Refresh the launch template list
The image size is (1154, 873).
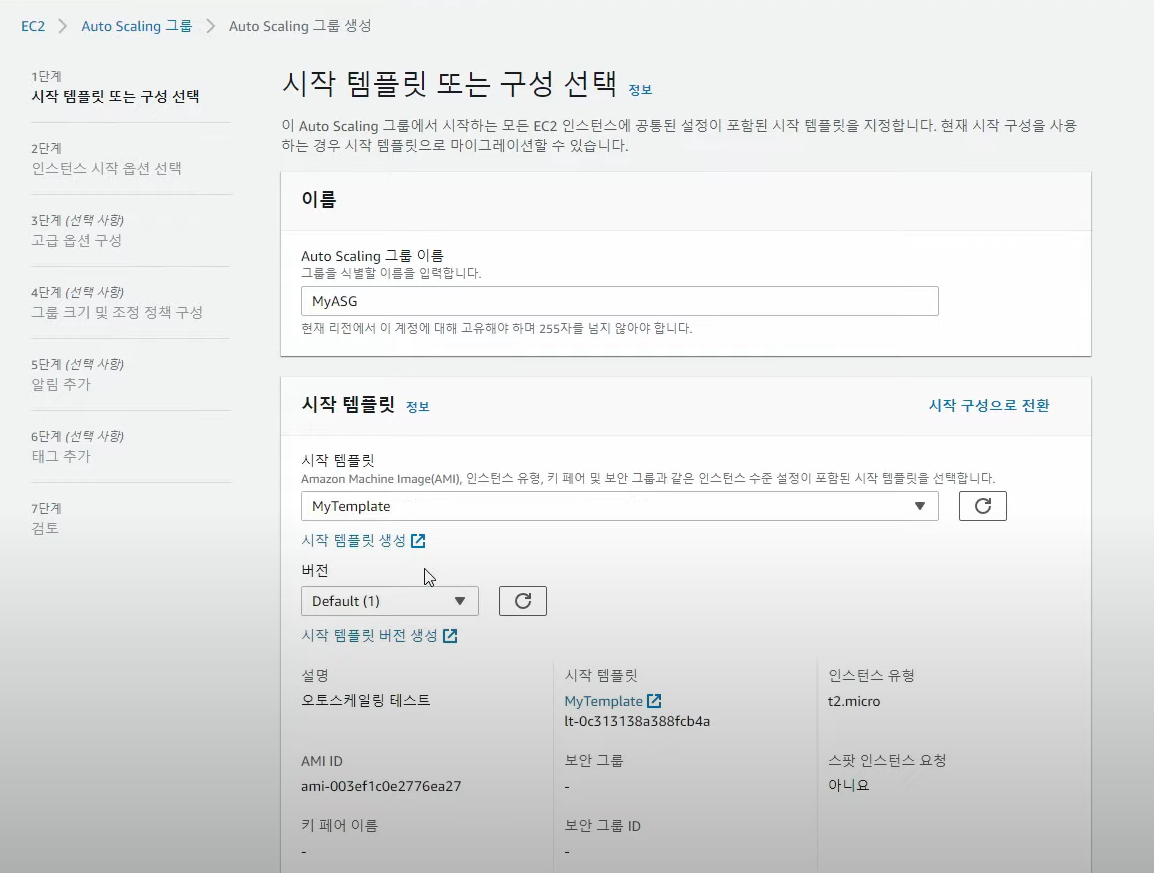coord(983,506)
